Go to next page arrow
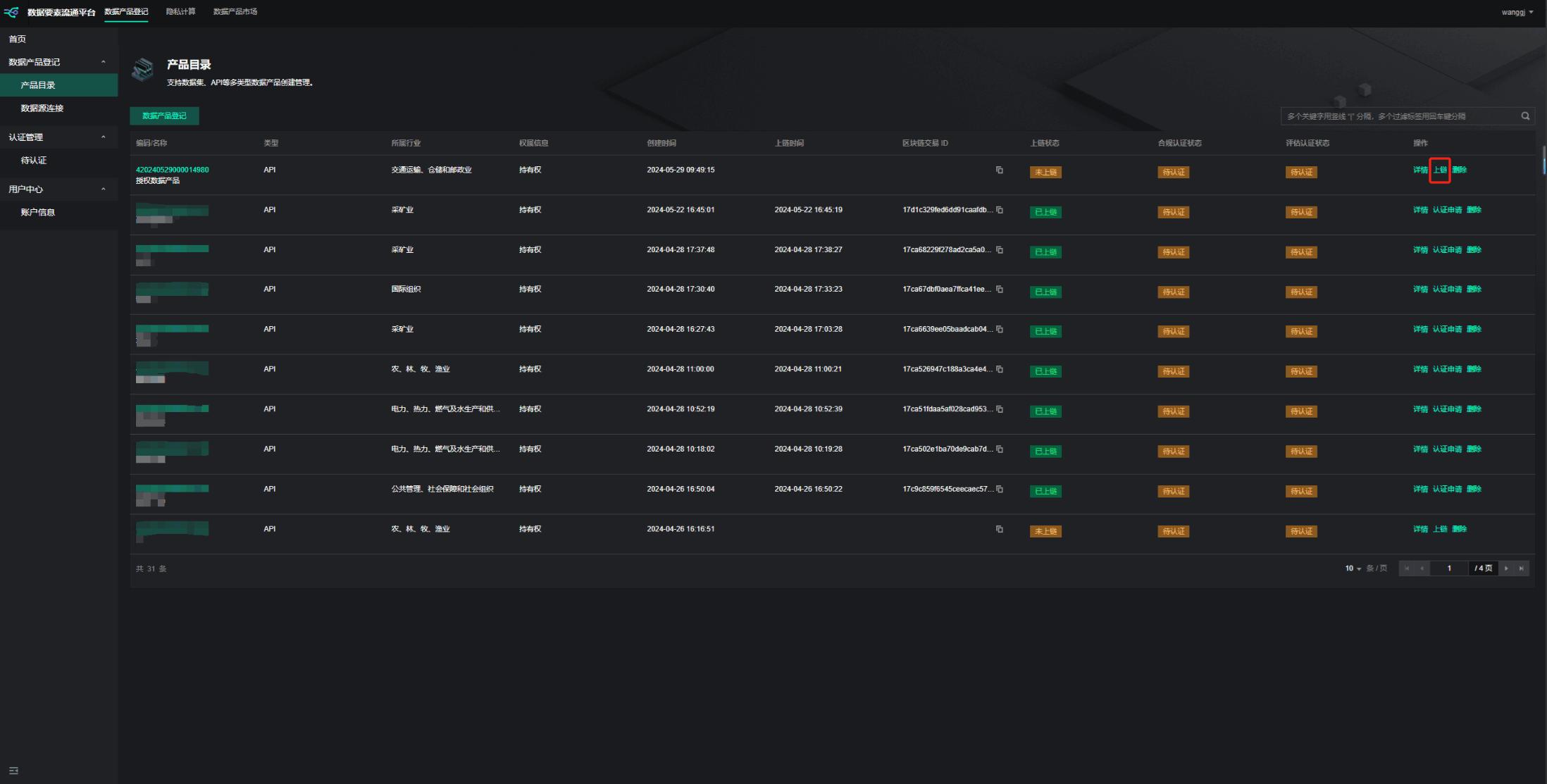Screen dimensions: 1547x784 [1506, 568]
